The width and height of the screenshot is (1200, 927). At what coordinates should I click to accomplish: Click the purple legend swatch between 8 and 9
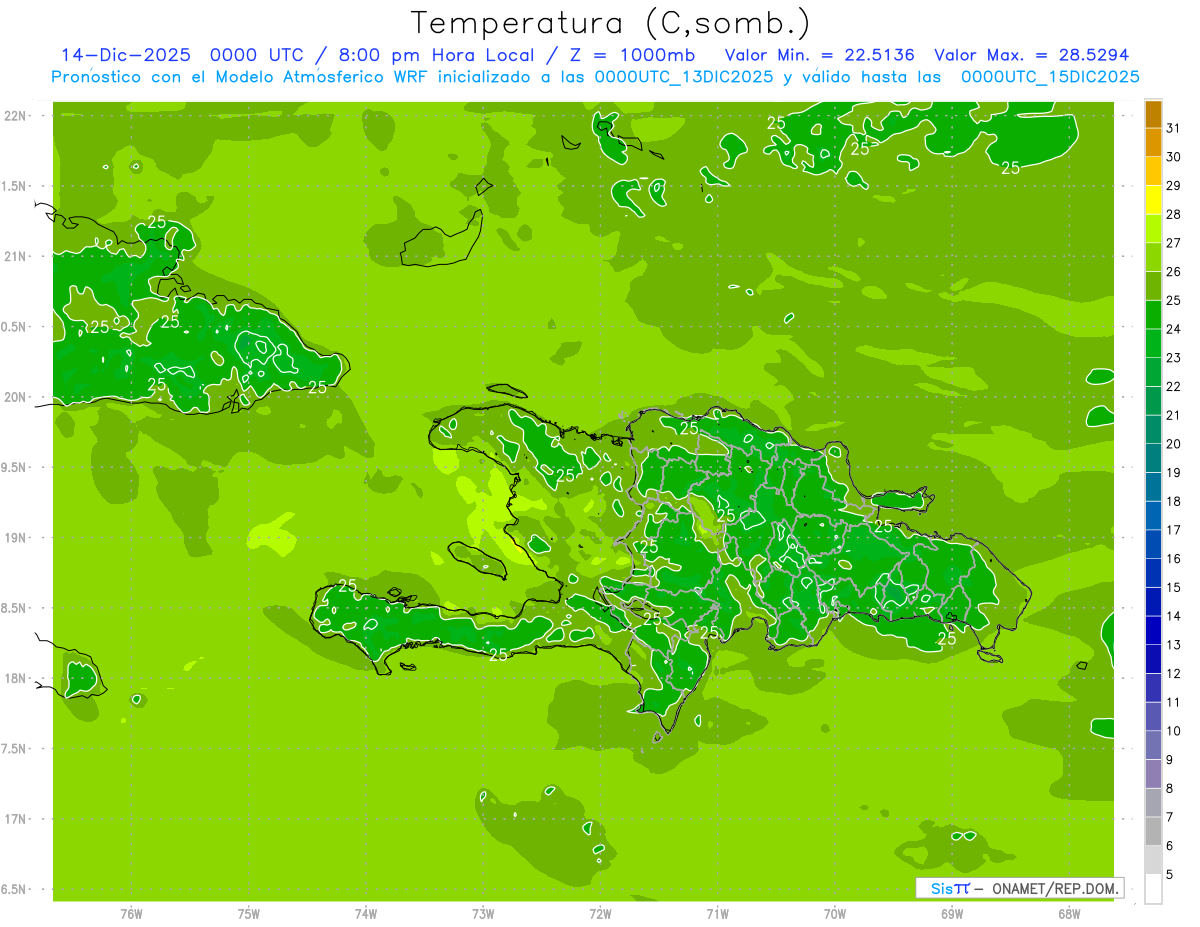(1153, 775)
